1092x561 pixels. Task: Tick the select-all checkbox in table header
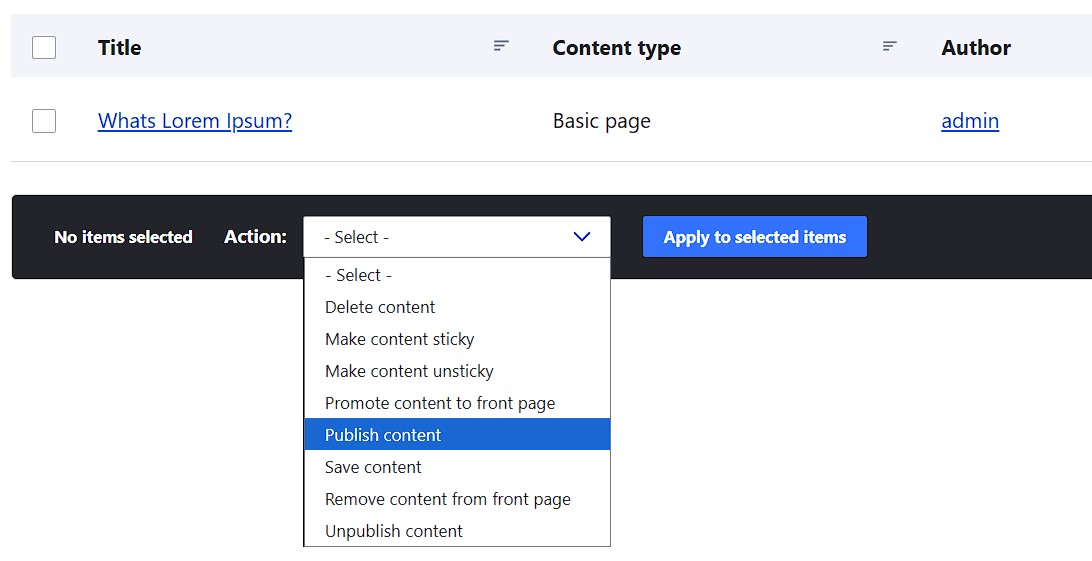(44, 47)
